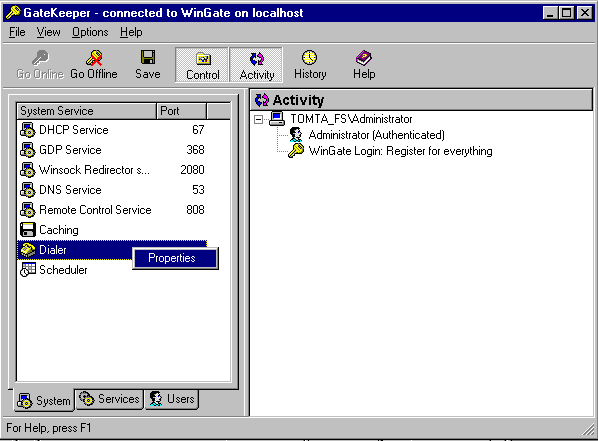Click the Dialer telephone icon
The image size is (598, 441).
[27, 250]
